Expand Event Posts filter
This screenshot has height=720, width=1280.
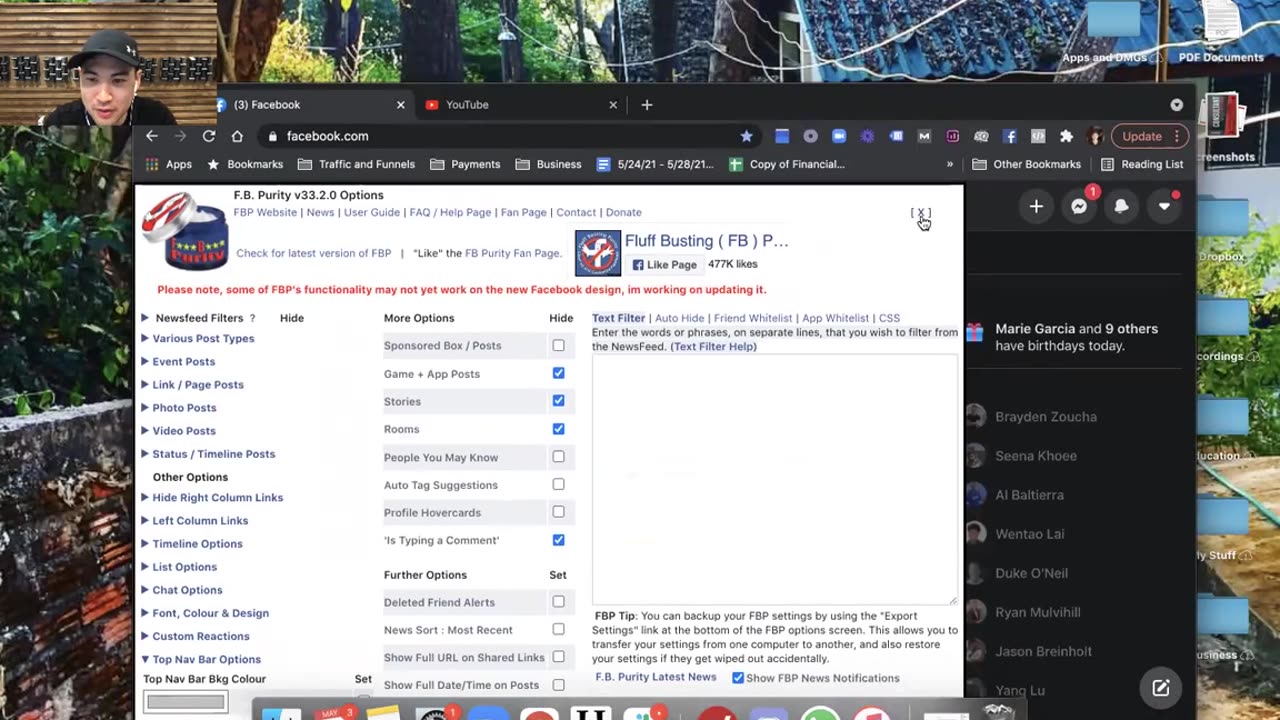coord(183,361)
